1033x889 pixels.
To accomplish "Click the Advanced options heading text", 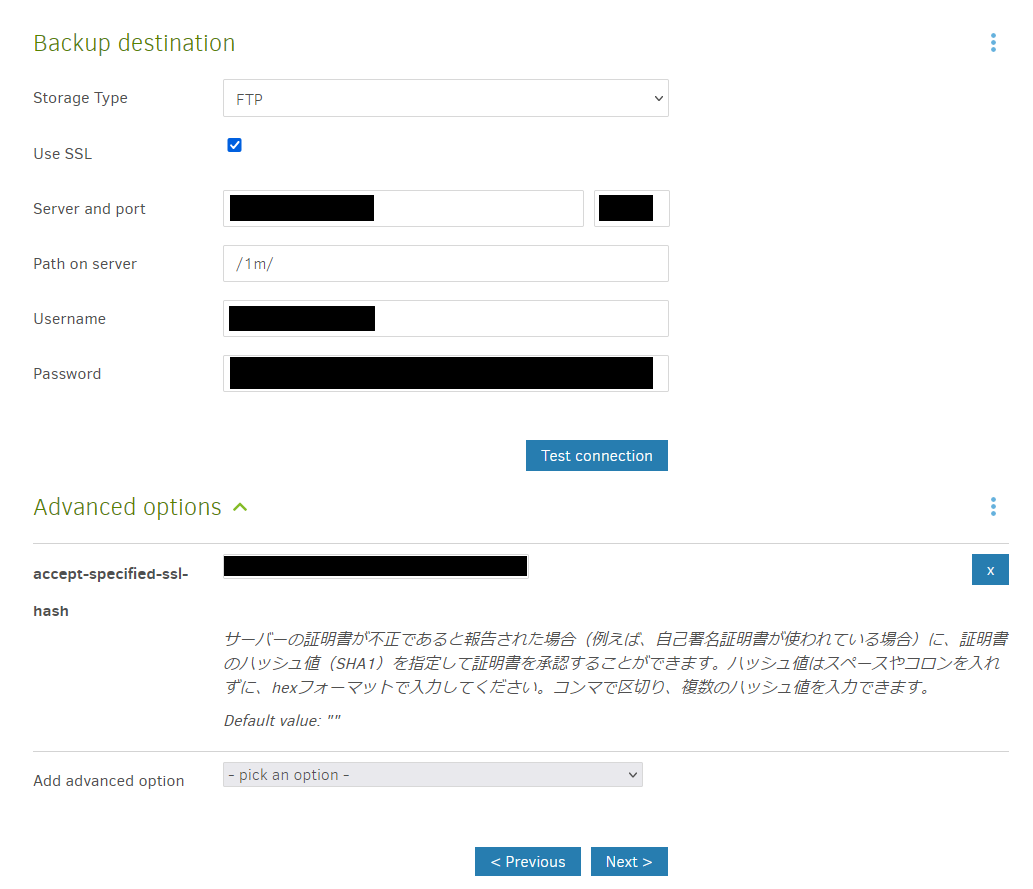I will point(127,507).
